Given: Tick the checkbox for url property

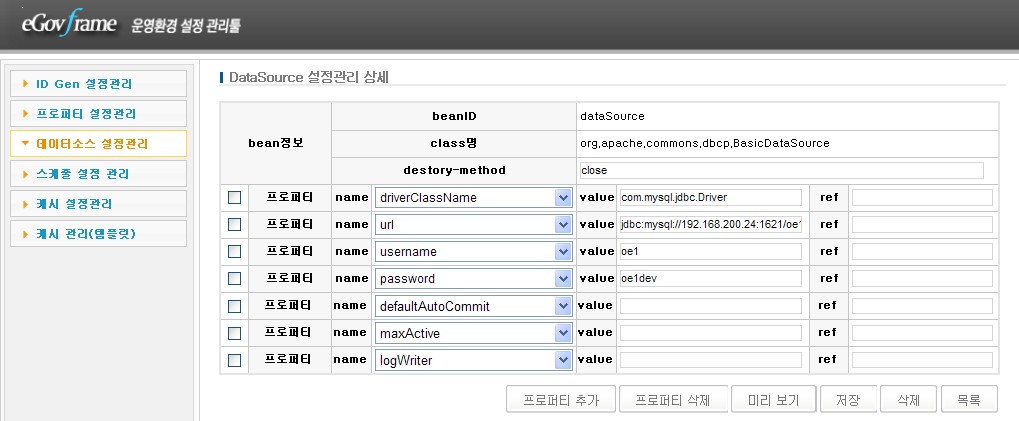Looking at the screenshot, I should click(x=235, y=225).
